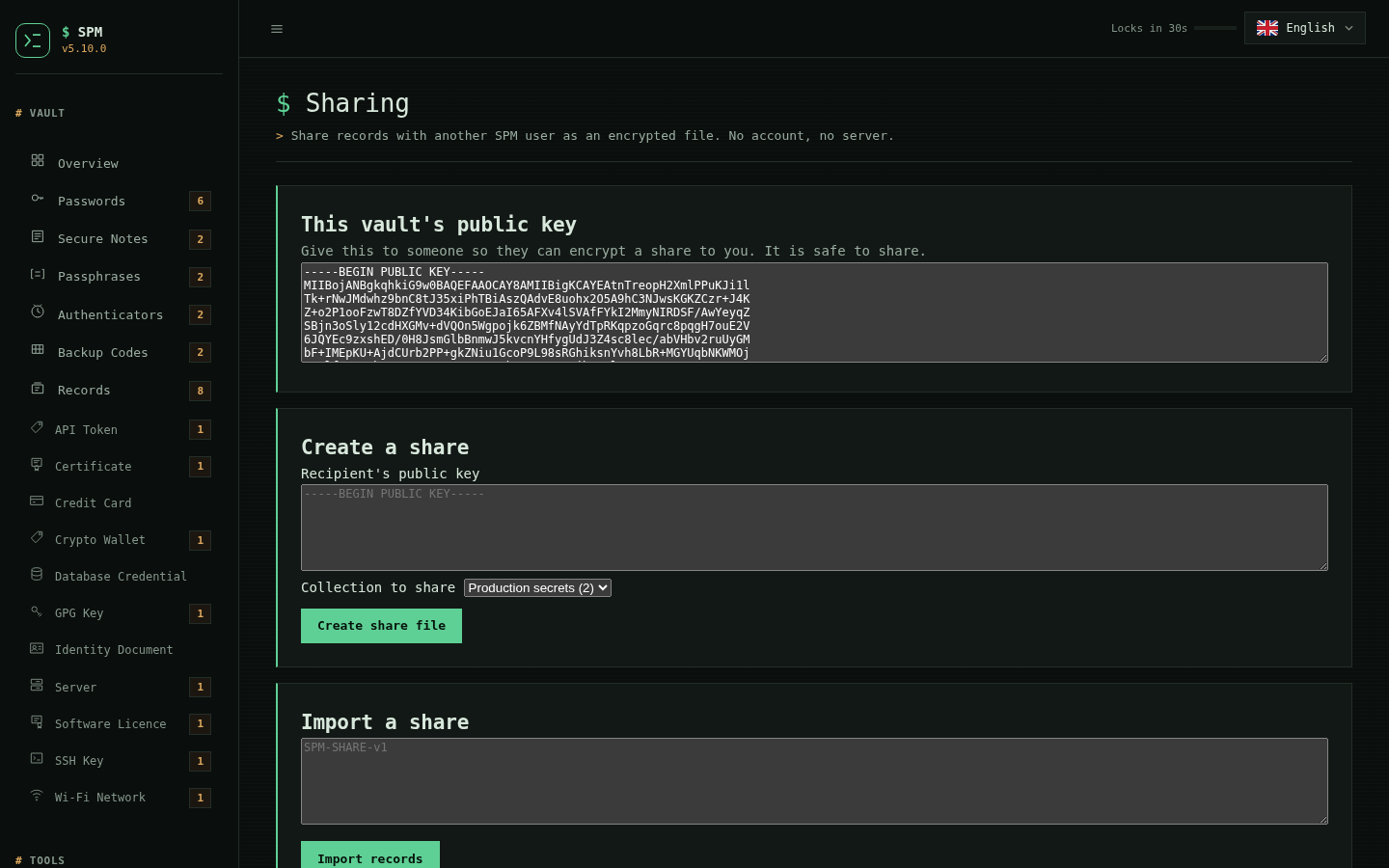1389x868 pixels.
Task: Click the Secure Notes icon
Action: coord(38,236)
